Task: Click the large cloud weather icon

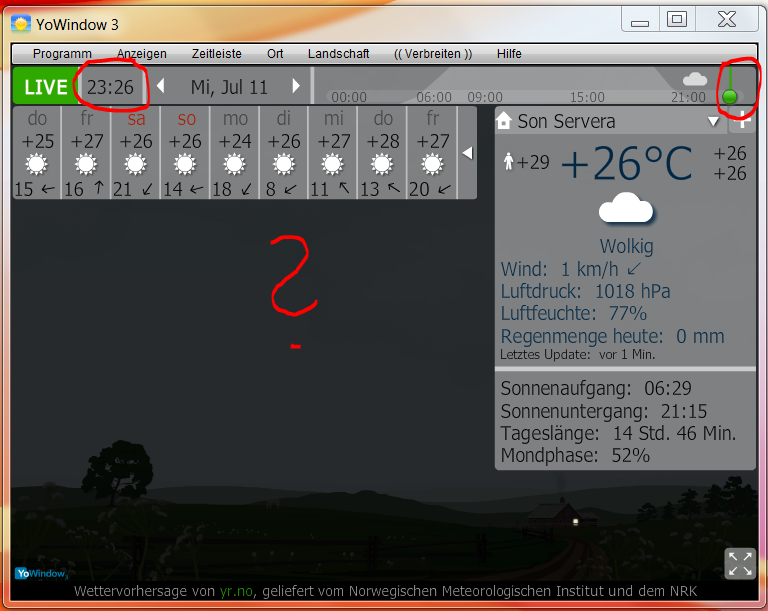Action: tap(626, 208)
